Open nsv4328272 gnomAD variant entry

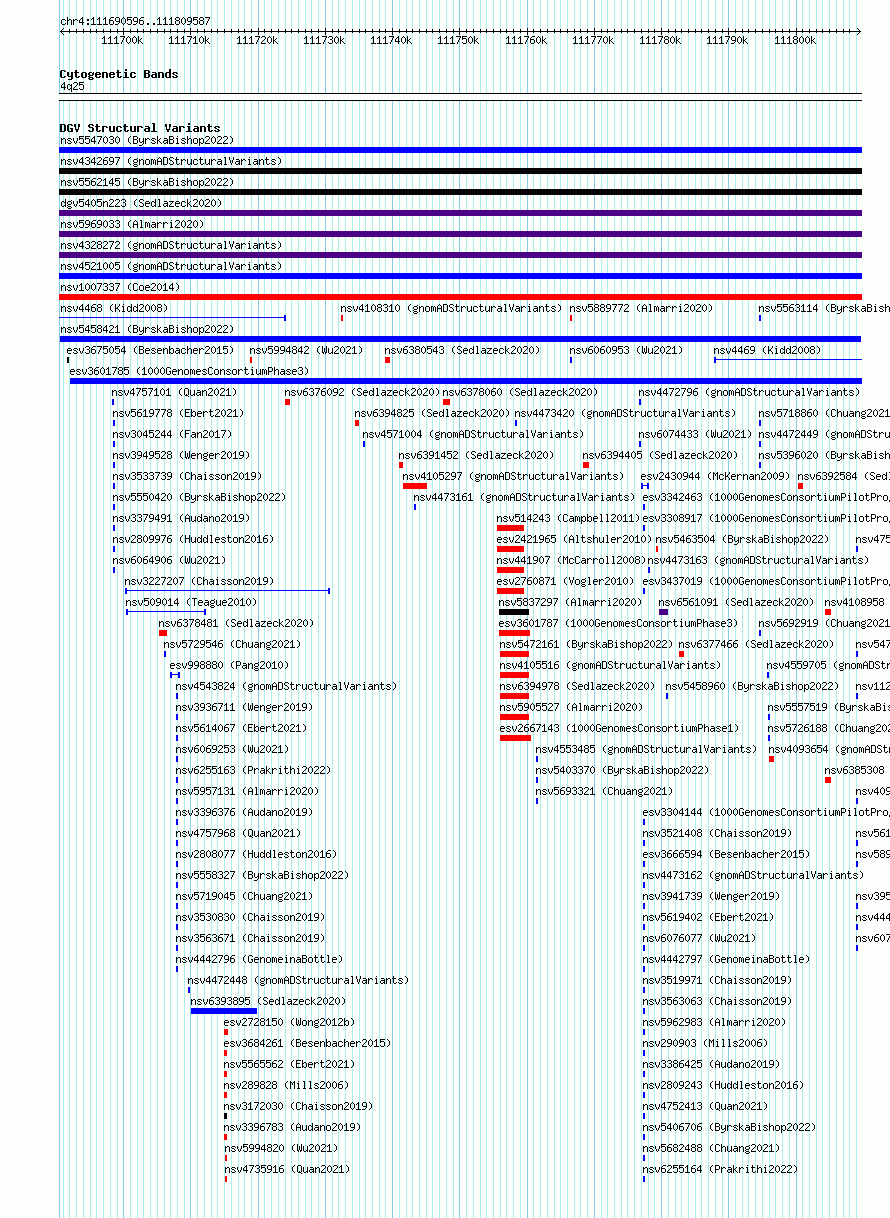point(171,245)
